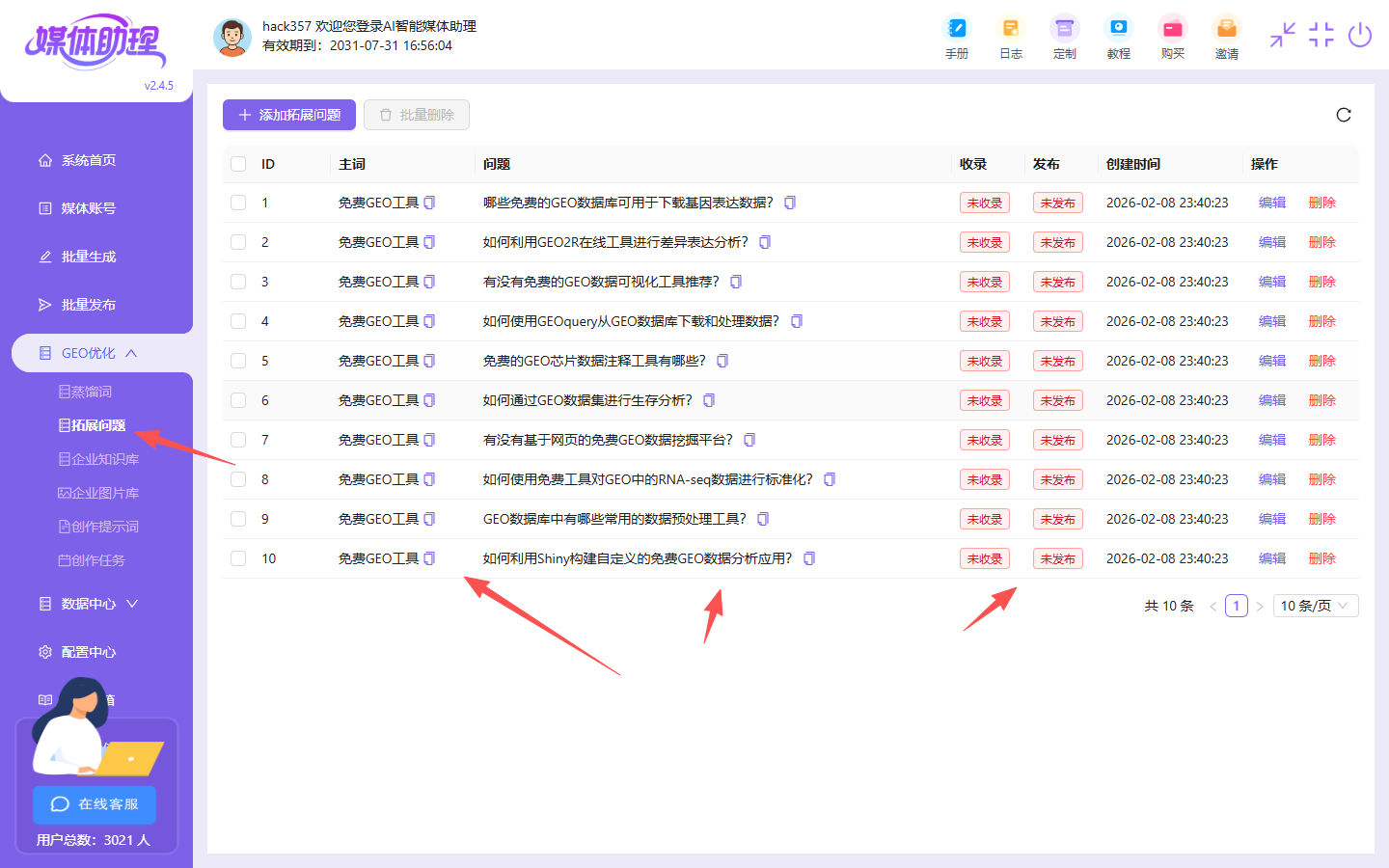Click 删除 for row ID 1
The width and height of the screenshot is (1389, 868).
[x=1322, y=203]
